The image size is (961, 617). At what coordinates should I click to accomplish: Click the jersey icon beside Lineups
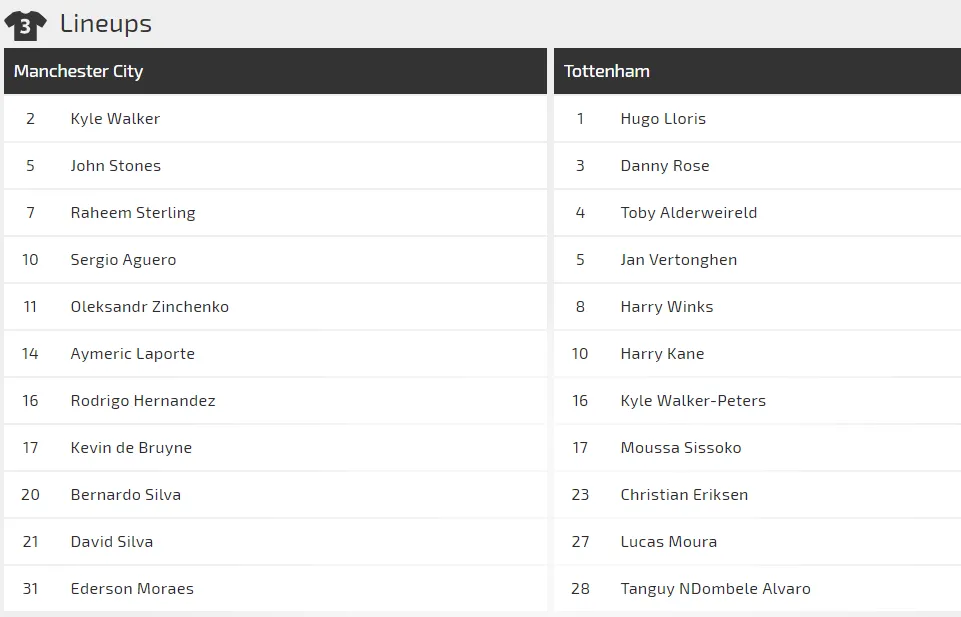(x=25, y=25)
